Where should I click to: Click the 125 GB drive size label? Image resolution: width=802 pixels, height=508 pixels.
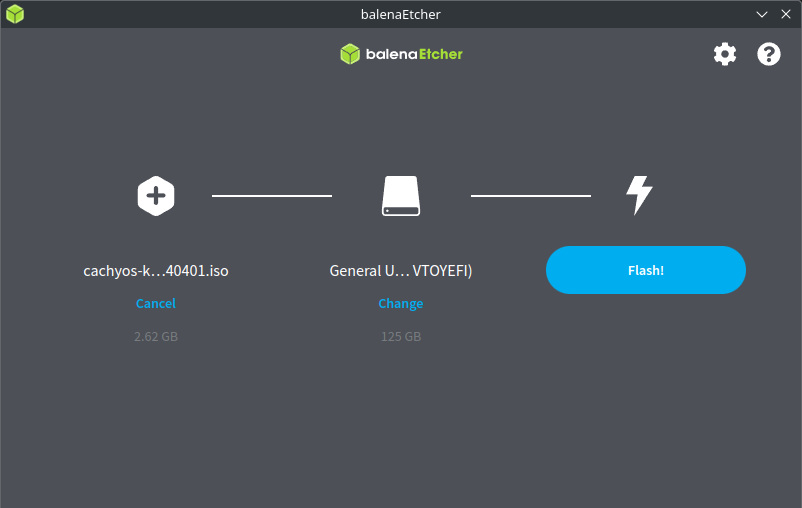pyautogui.click(x=401, y=337)
